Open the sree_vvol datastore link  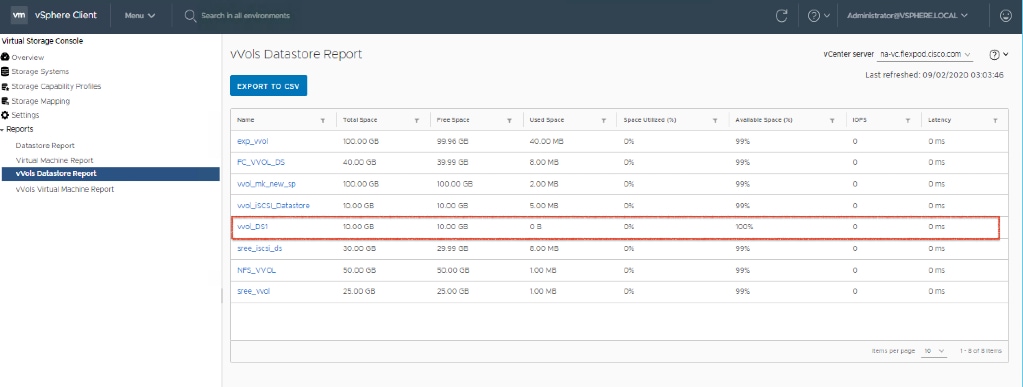[253, 291]
